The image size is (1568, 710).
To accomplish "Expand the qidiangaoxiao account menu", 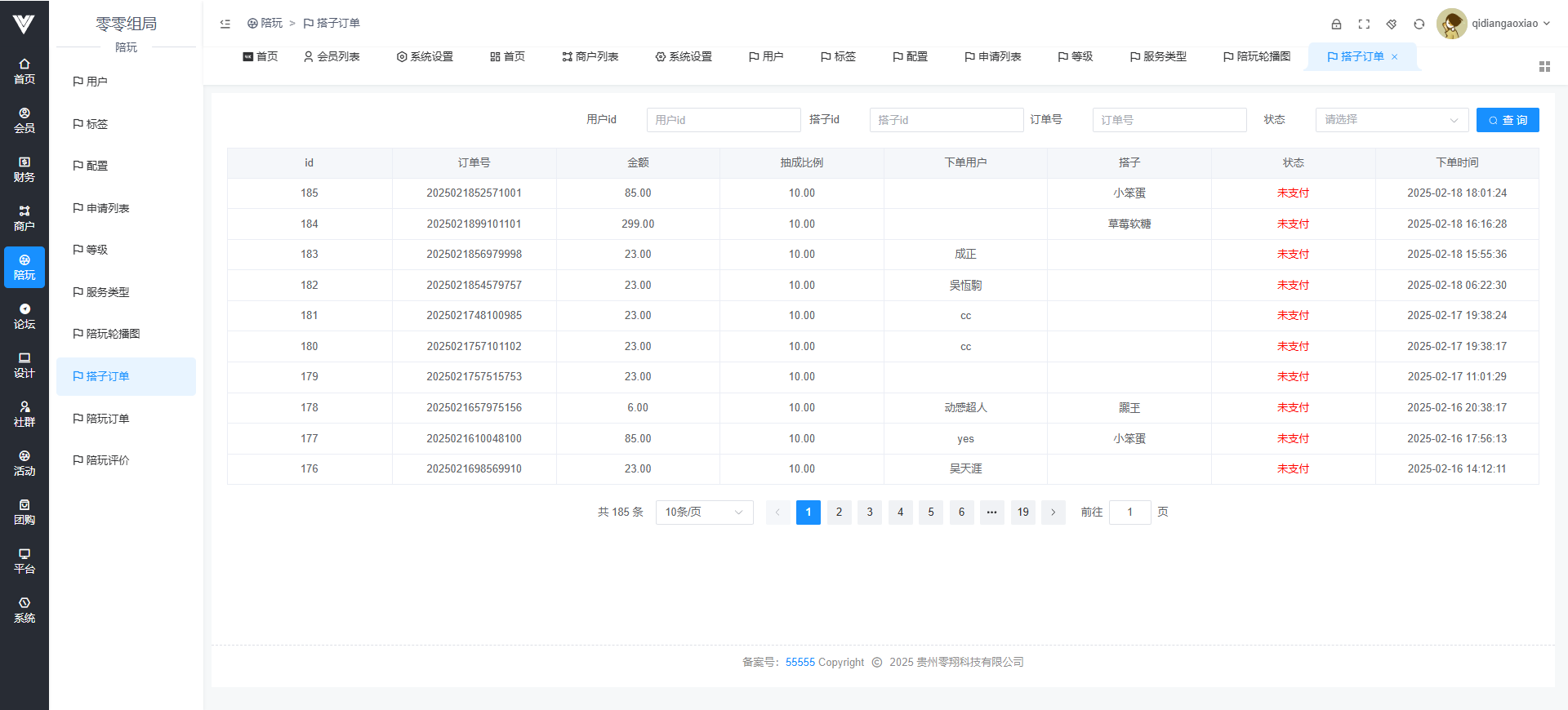I will 1511,24.
